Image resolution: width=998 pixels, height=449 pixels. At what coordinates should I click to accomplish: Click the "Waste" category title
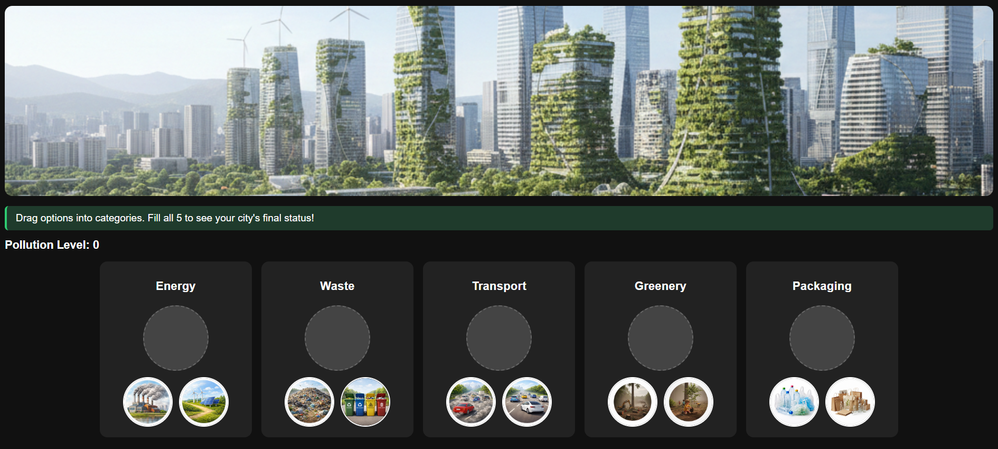tap(337, 287)
